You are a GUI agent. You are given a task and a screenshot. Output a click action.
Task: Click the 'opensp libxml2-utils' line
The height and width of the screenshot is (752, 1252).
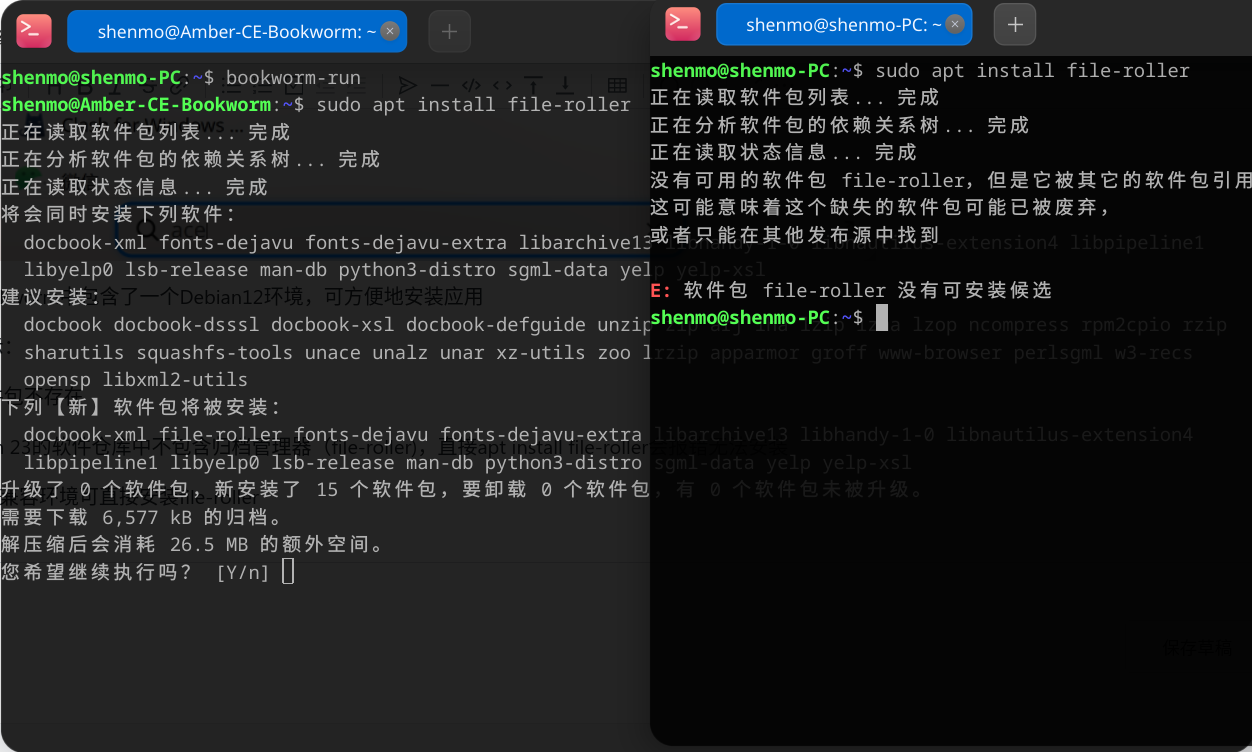(136, 380)
